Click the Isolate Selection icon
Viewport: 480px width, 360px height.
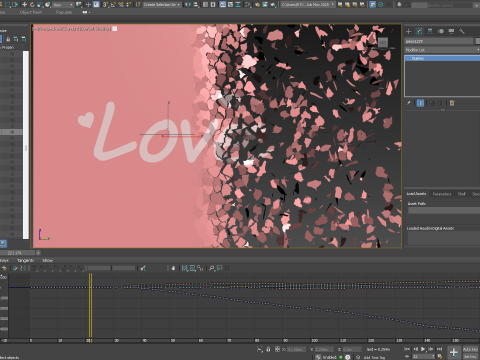click(x=260, y=349)
